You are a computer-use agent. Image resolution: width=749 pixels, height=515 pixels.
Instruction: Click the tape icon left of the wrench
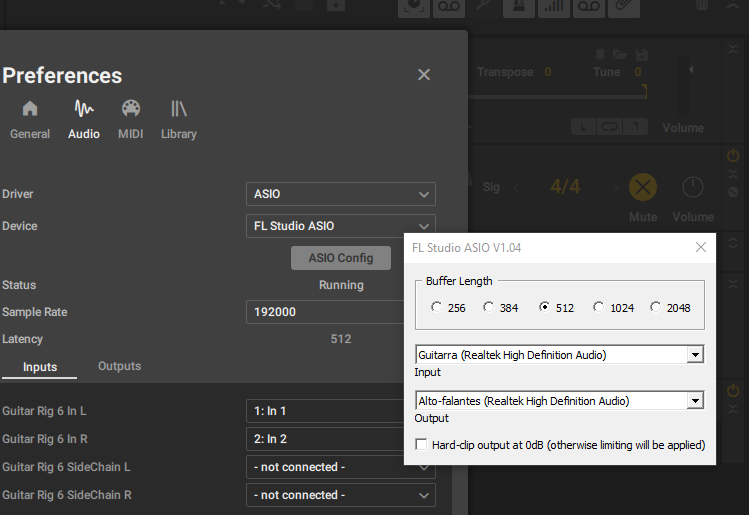tap(449, 6)
